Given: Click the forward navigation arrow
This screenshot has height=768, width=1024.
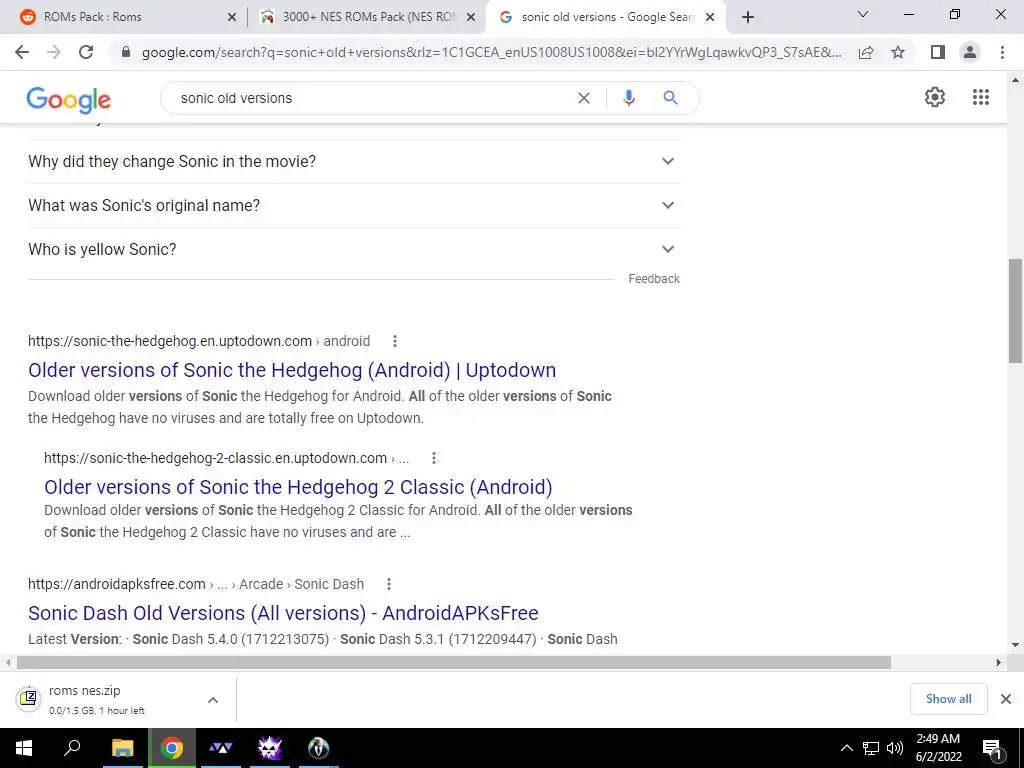Looking at the screenshot, I should [x=54, y=52].
